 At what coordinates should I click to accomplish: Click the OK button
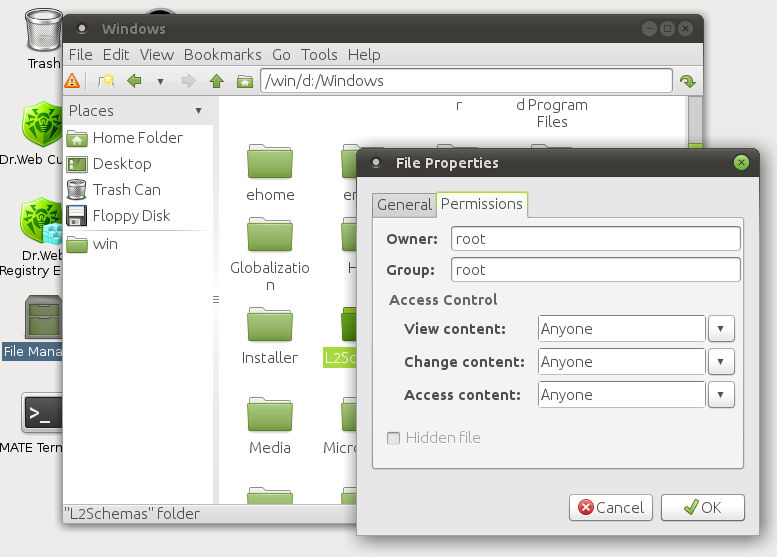tap(703, 507)
